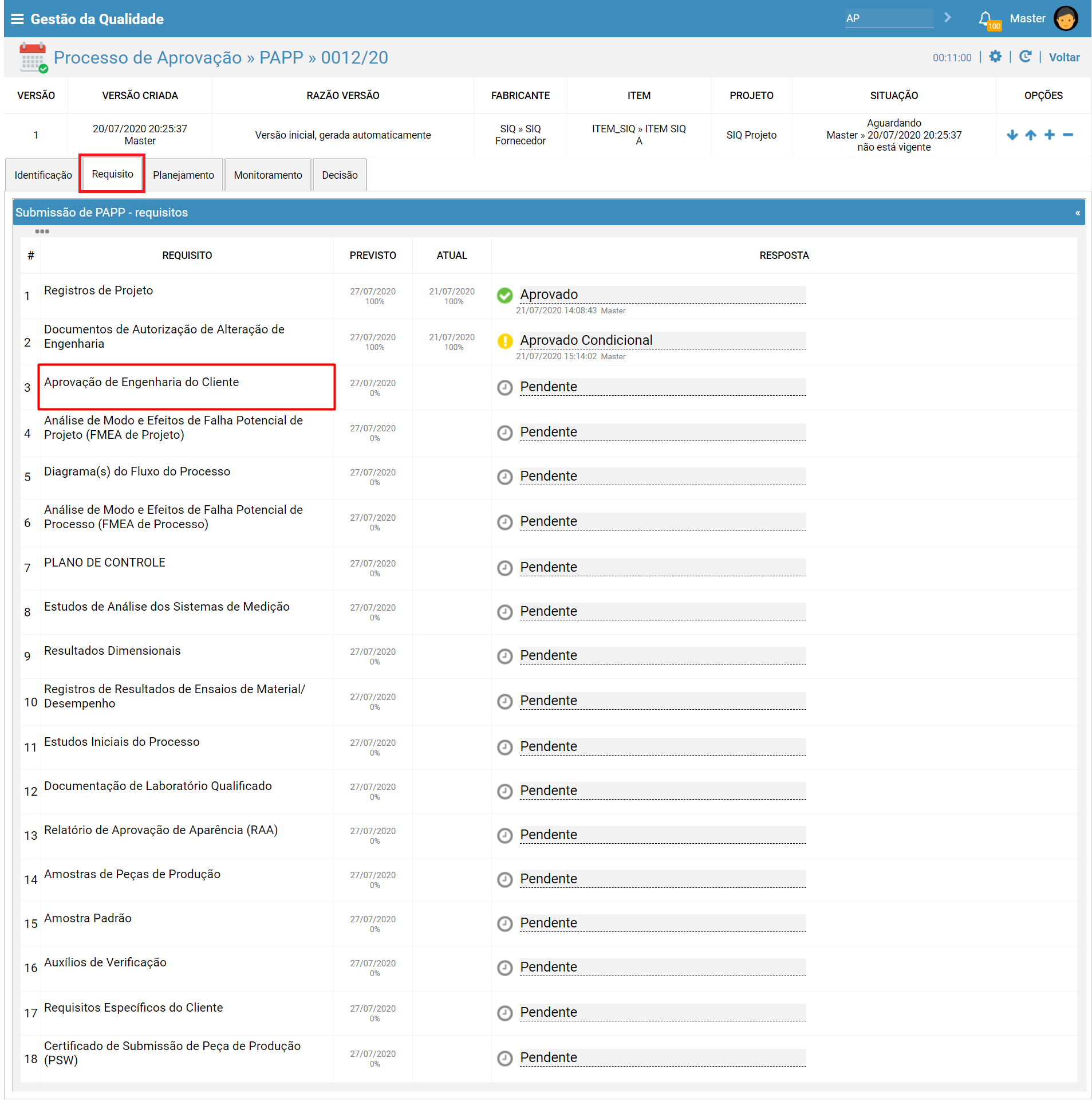Viewport: 1092px width, 1101px height.
Task: Open the Decisão tab
Action: (x=340, y=175)
